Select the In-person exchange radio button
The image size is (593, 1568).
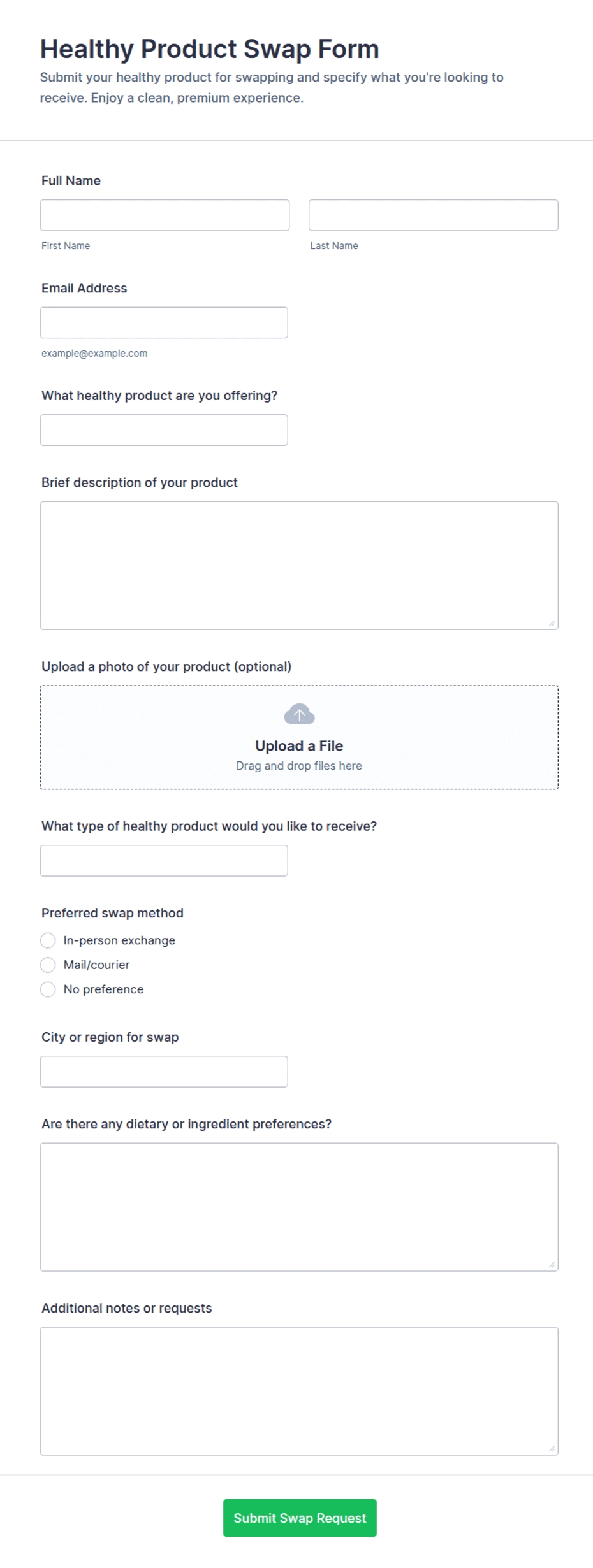(x=48, y=940)
